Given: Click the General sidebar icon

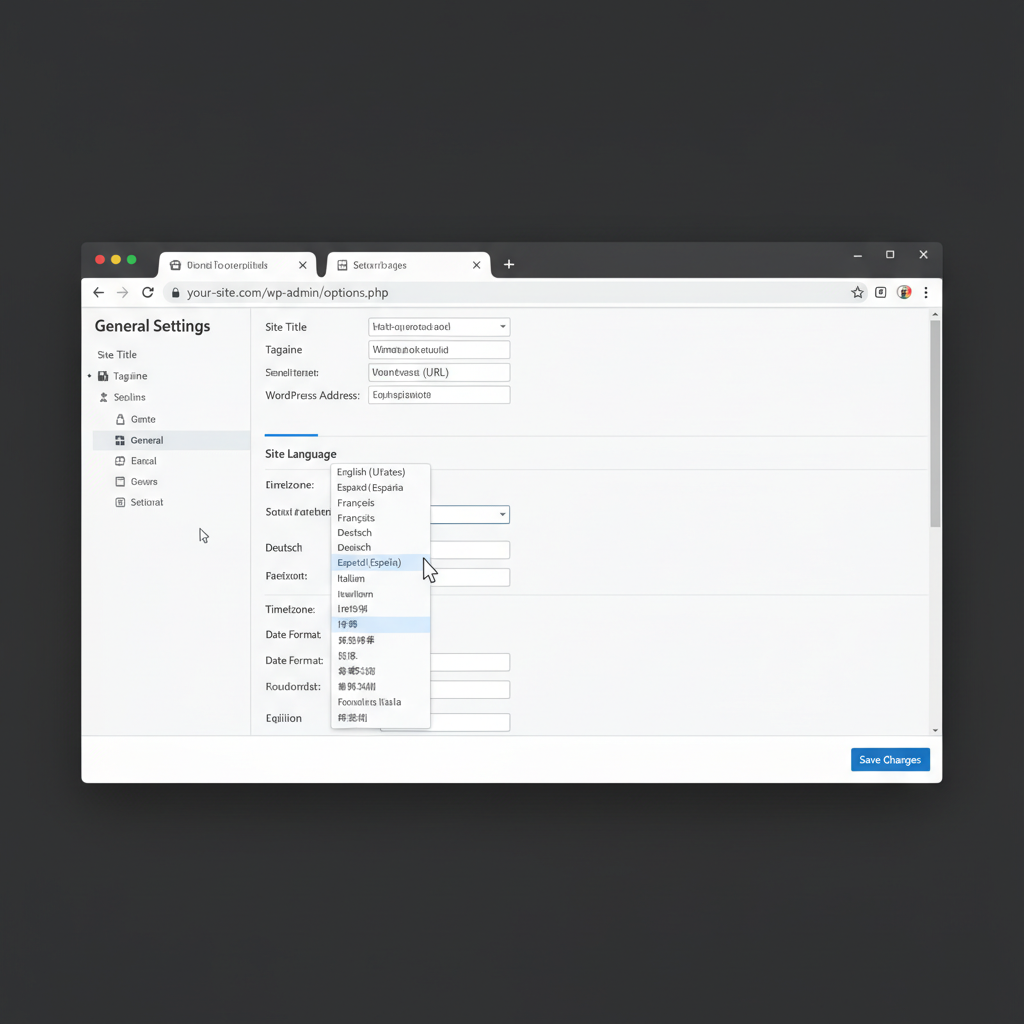Looking at the screenshot, I should pos(120,441).
